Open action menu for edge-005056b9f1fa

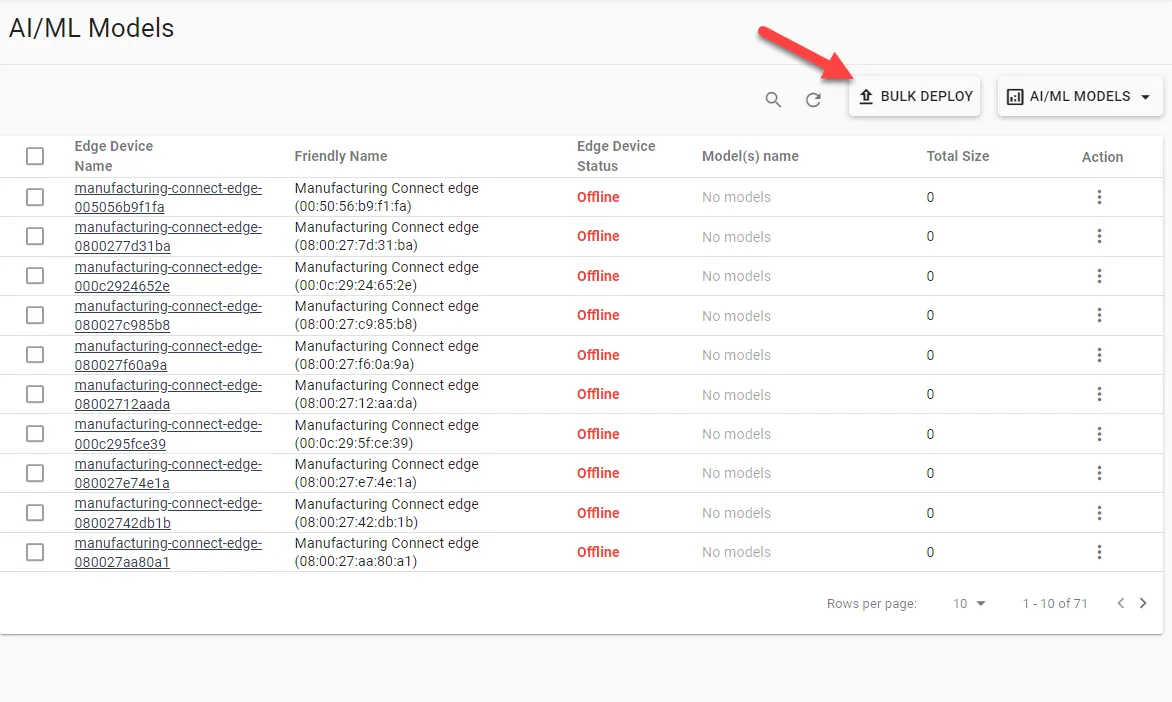tap(1099, 197)
